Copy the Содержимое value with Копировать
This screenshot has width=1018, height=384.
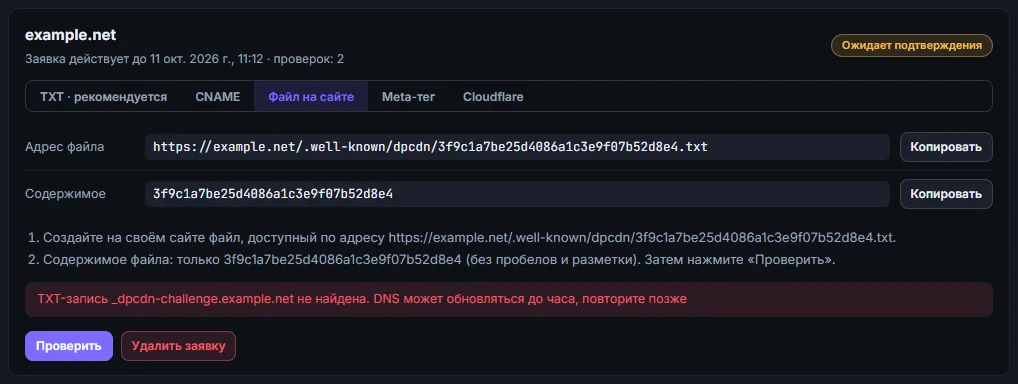pyautogui.click(x=946, y=194)
